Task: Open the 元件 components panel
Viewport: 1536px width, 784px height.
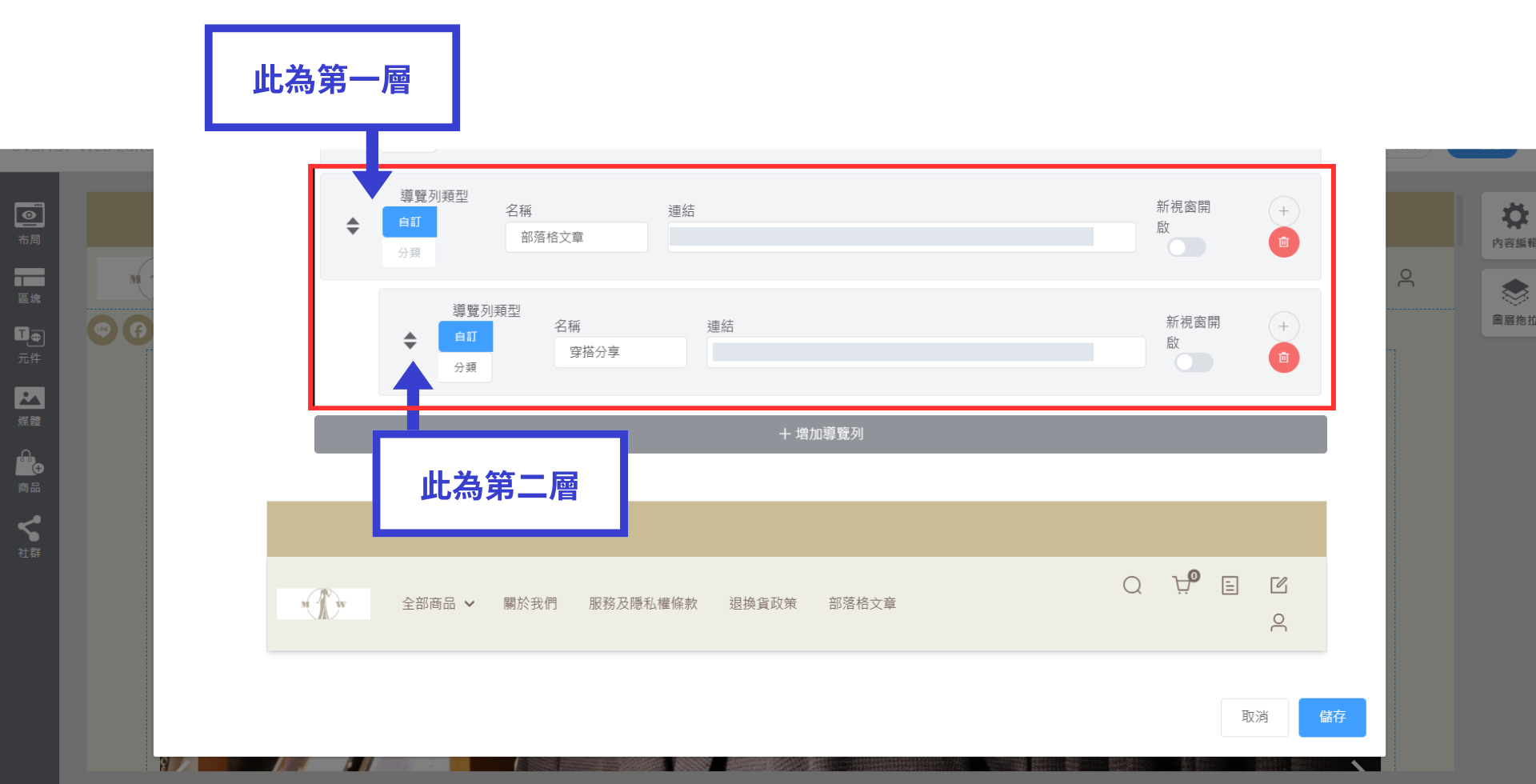Action: click(x=29, y=345)
